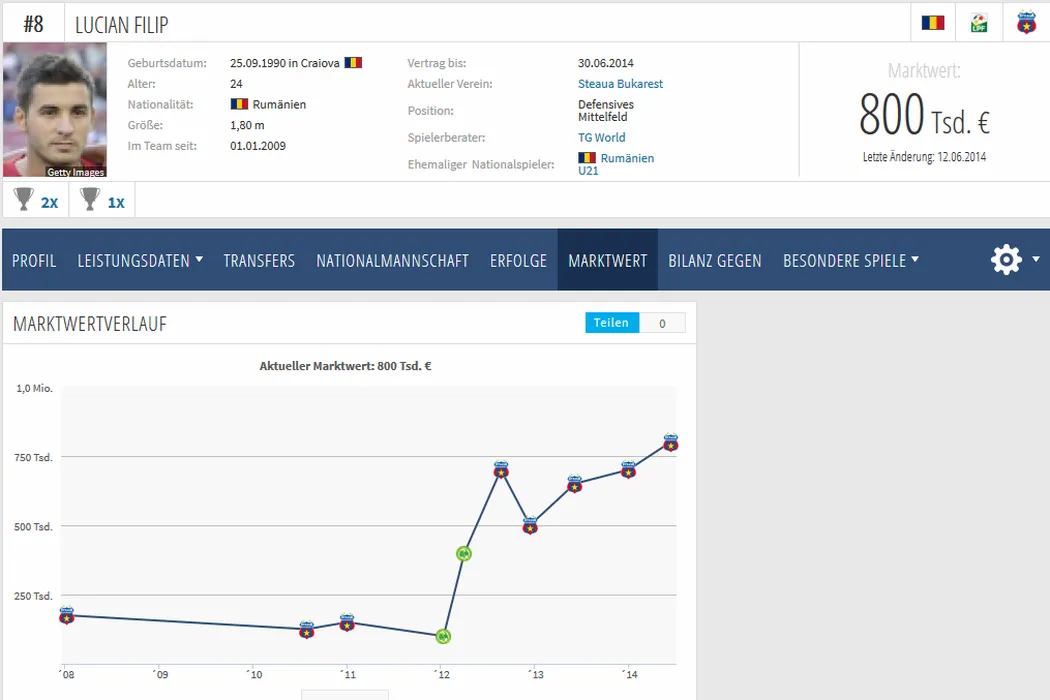
Task: Open the Nationalmannschaft tab
Action: pos(392,260)
